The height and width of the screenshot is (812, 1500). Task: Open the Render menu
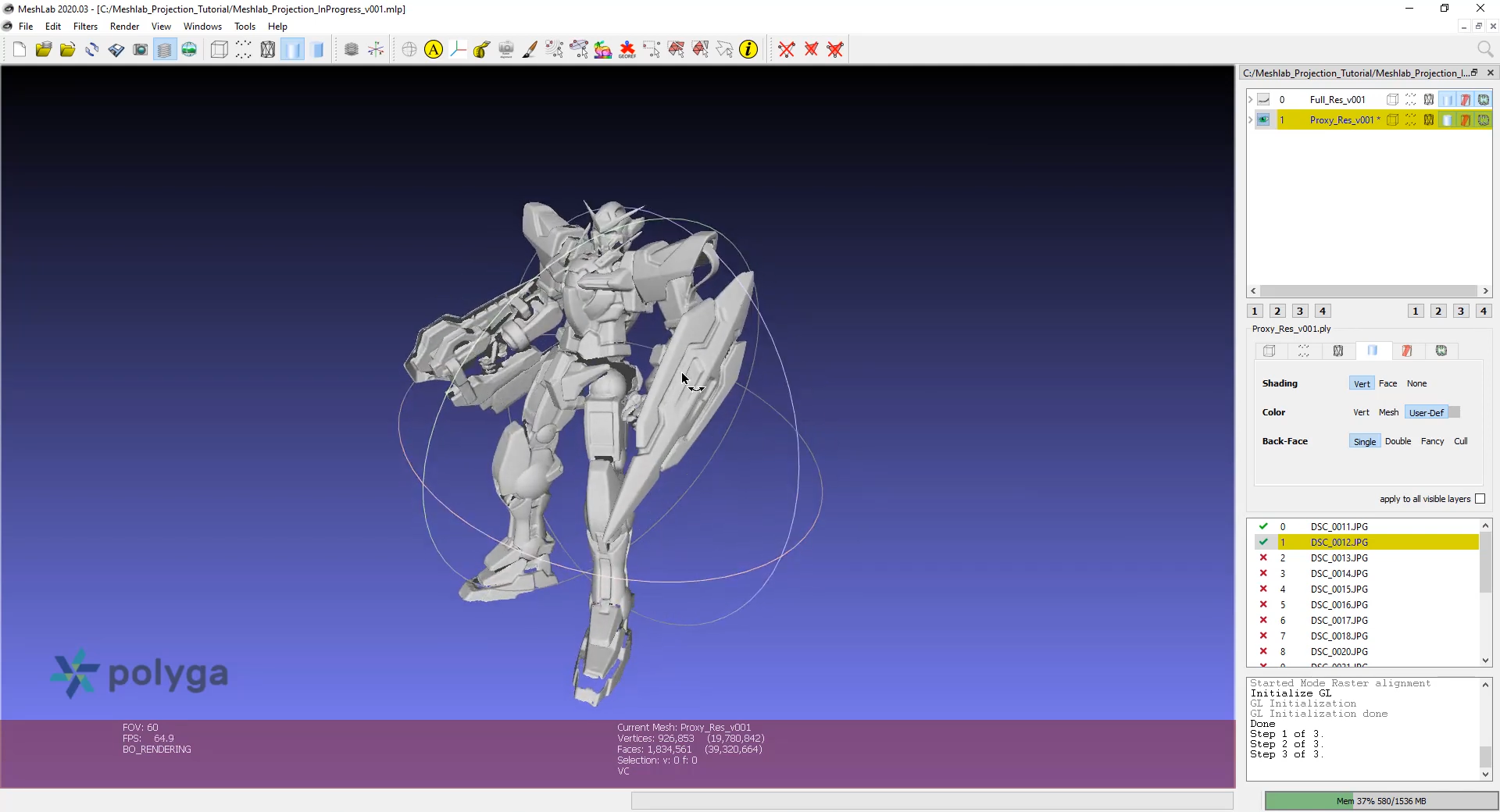(x=124, y=27)
